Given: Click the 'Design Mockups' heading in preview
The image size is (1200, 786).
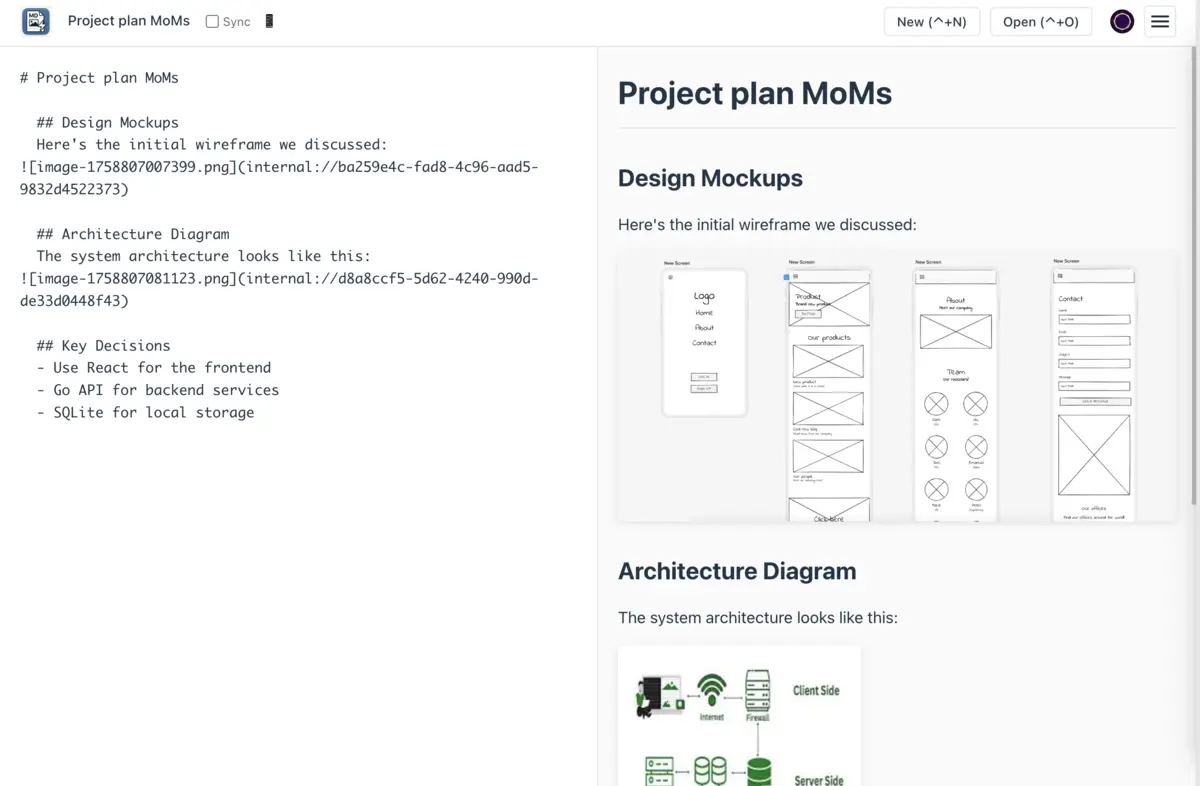Looking at the screenshot, I should pyautogui.click(x=710, y=178).
